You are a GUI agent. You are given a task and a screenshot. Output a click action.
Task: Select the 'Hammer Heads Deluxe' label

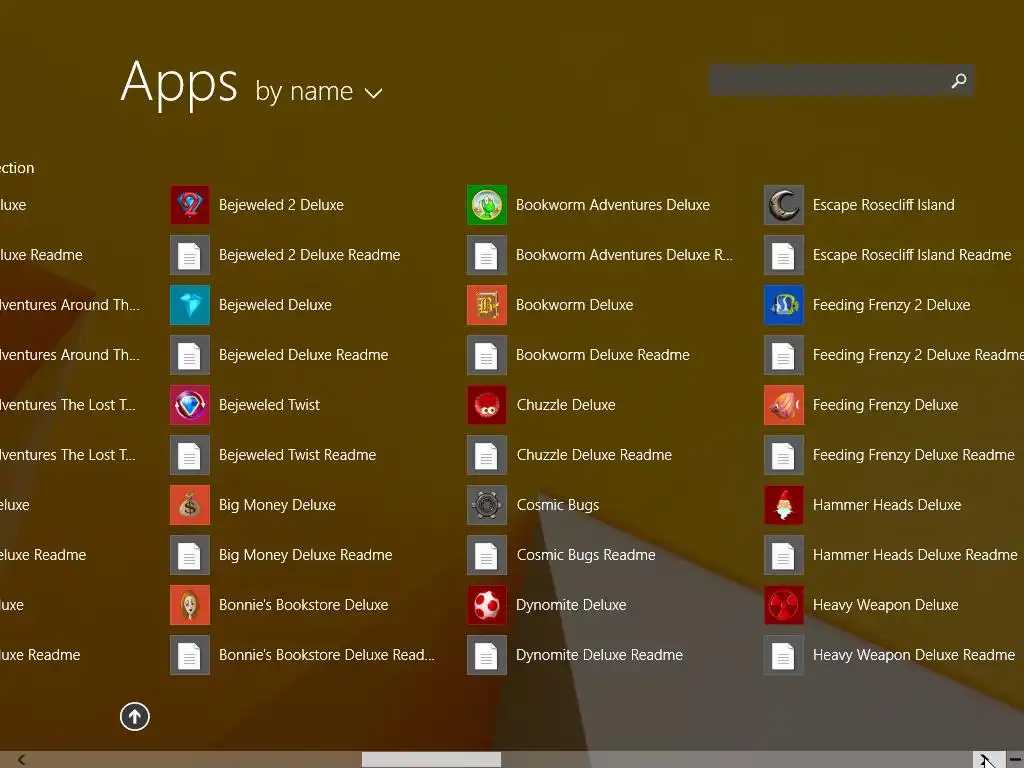click(887, 505)
